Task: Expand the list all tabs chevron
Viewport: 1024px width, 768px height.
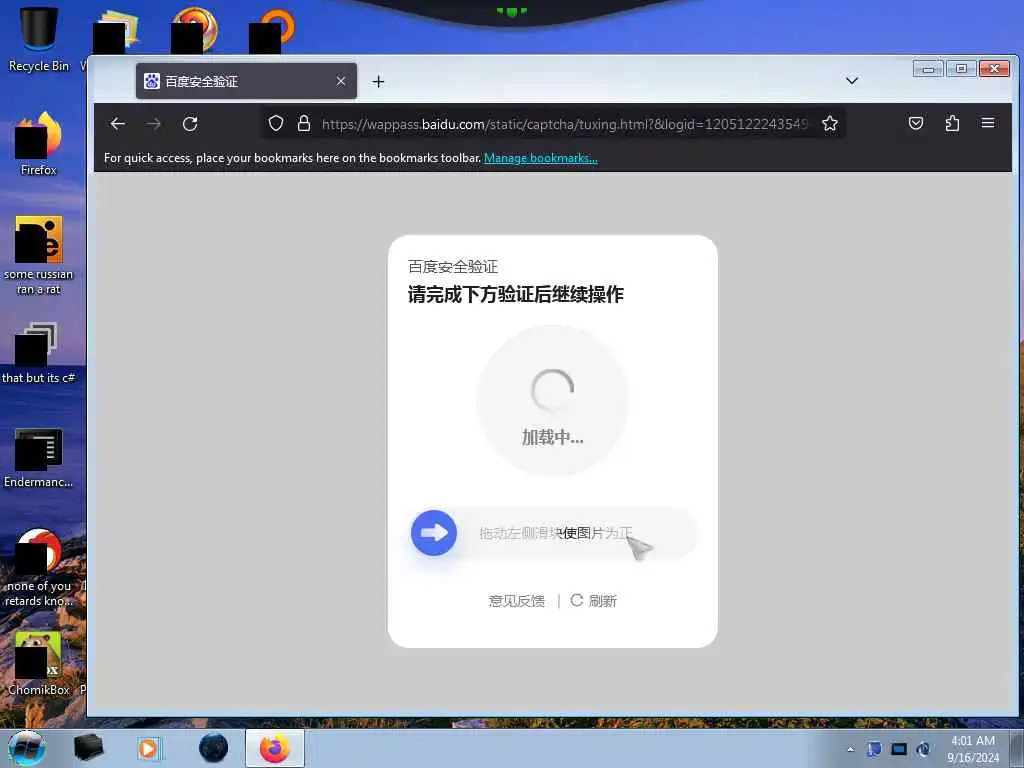Action: pyautogui.click(x=852, y=80)
